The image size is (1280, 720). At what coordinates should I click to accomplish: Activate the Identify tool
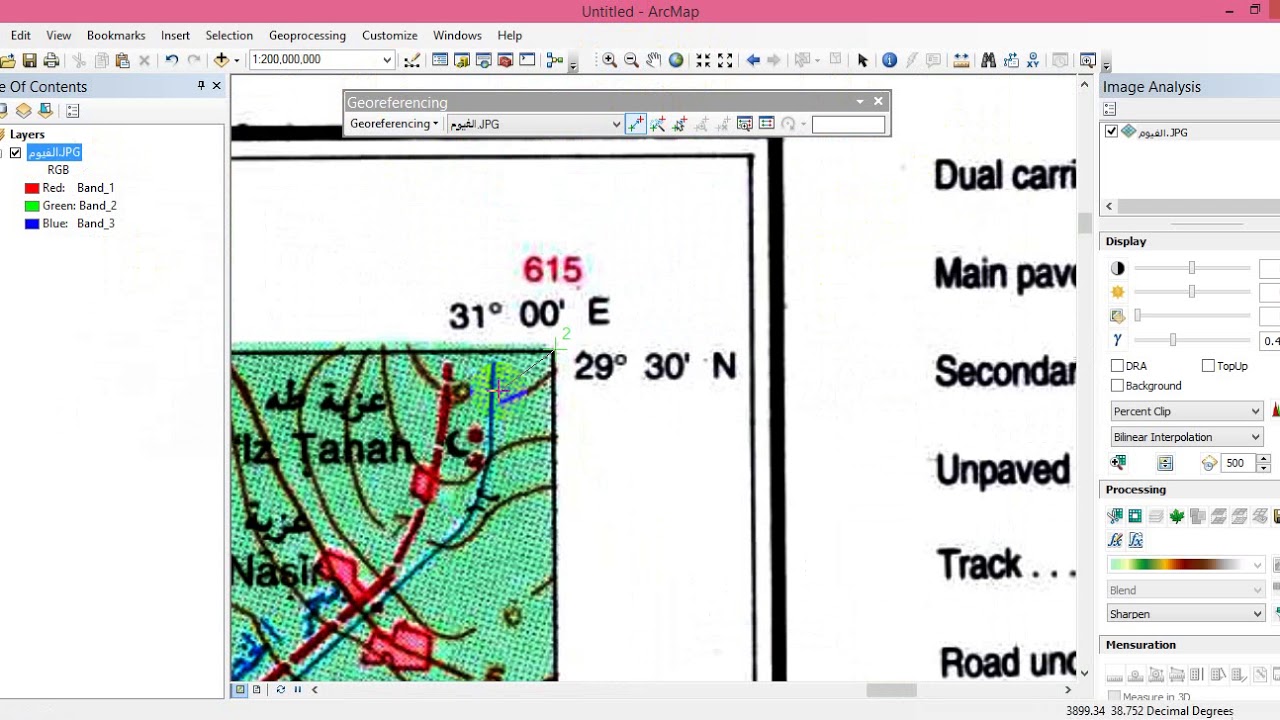[x=889, y=61]
